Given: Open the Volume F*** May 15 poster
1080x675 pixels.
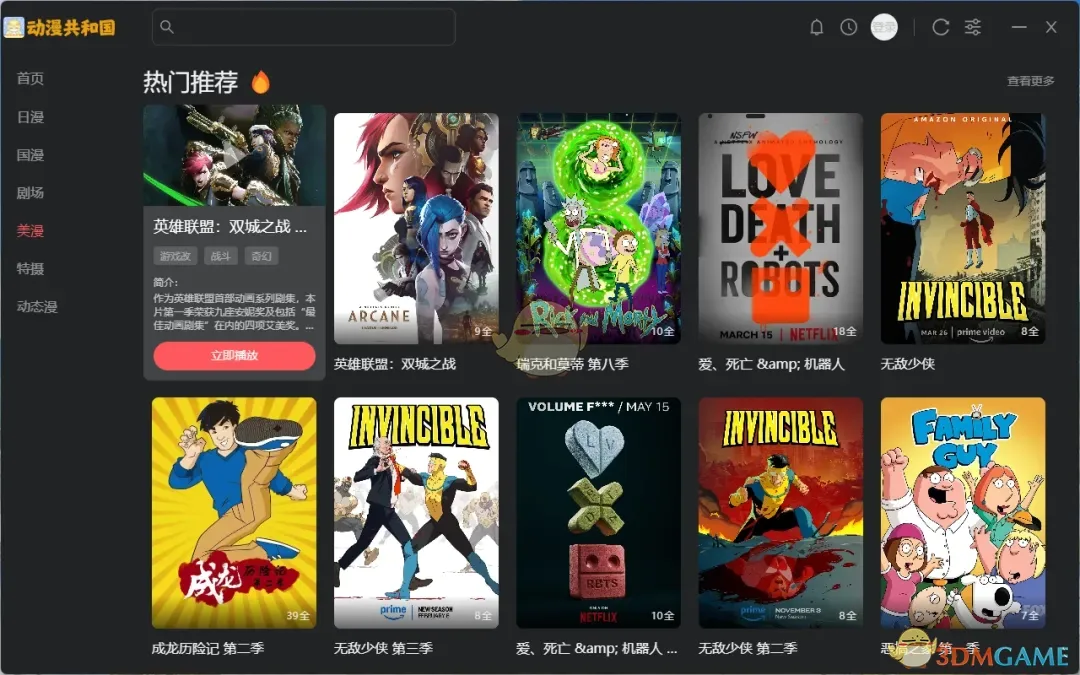Looking at the screenshot, I should coord(599,512).
